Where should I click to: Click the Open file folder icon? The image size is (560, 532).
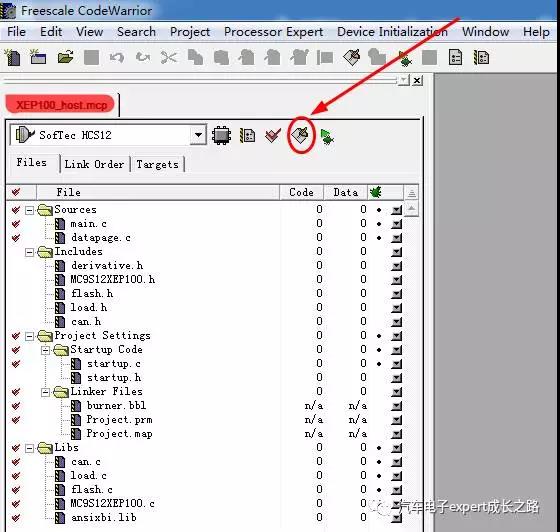(x=65, y=57)
